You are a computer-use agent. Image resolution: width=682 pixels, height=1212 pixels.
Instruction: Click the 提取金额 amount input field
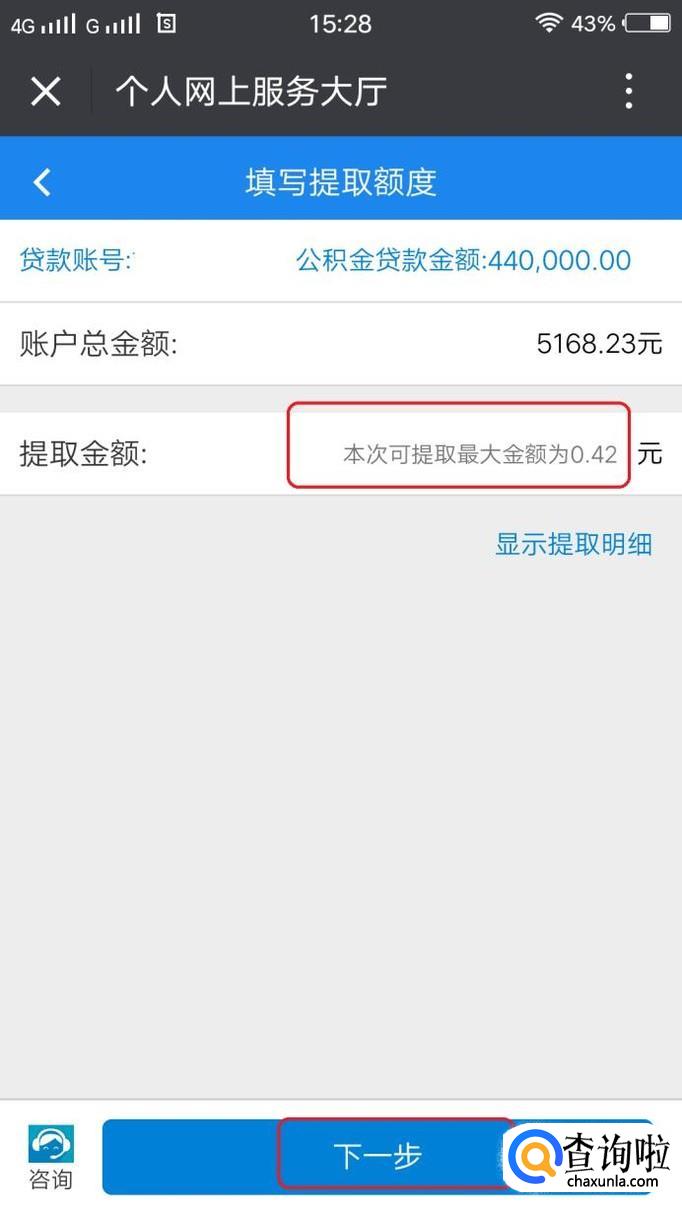[x=459, y=455]
